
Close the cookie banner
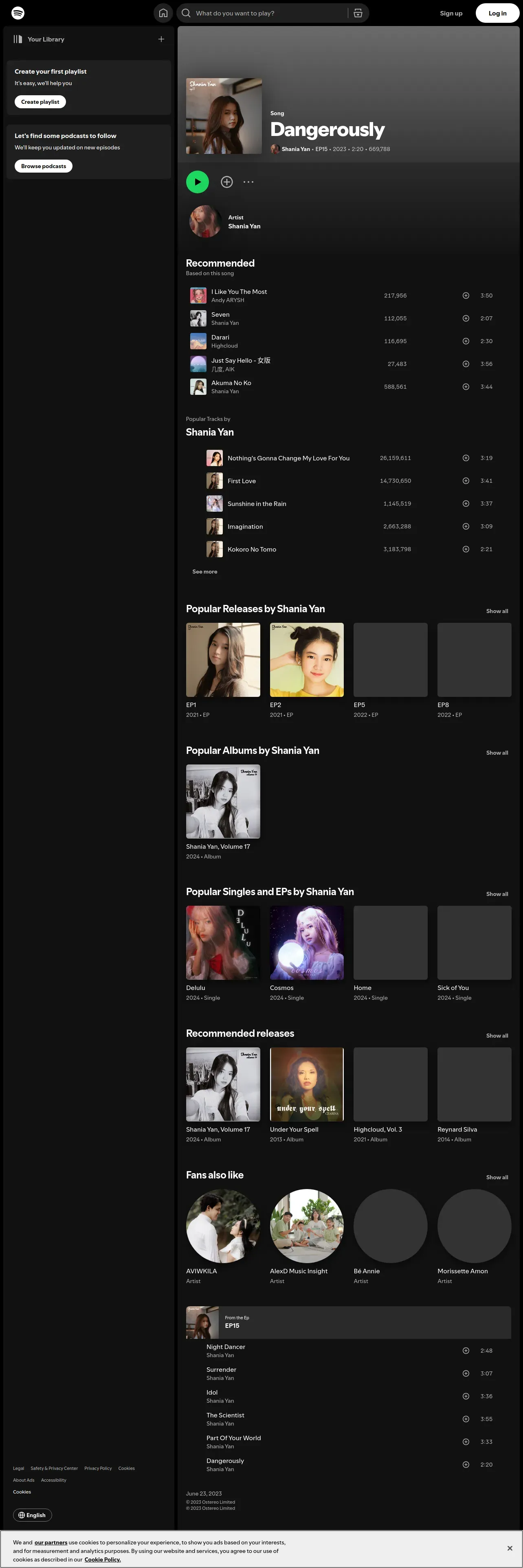510,1548
